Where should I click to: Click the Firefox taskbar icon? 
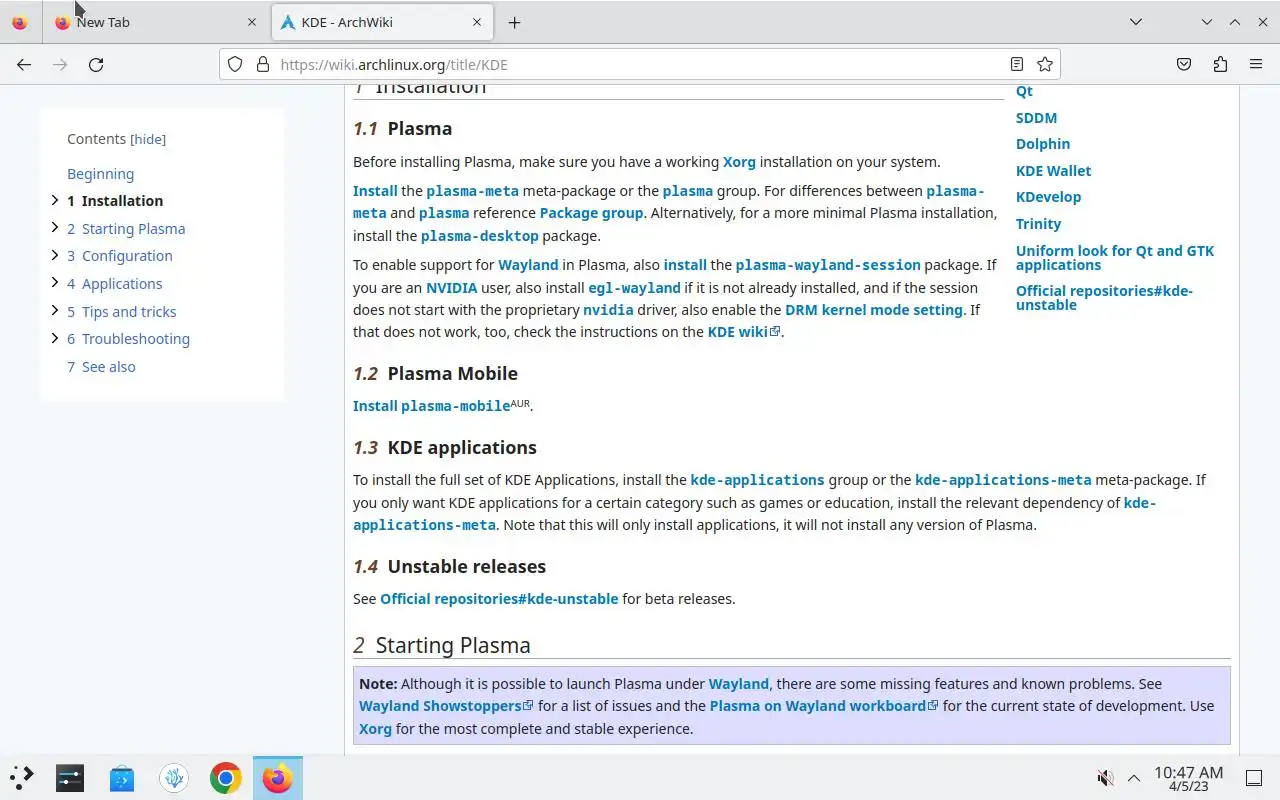click(278, 777)
